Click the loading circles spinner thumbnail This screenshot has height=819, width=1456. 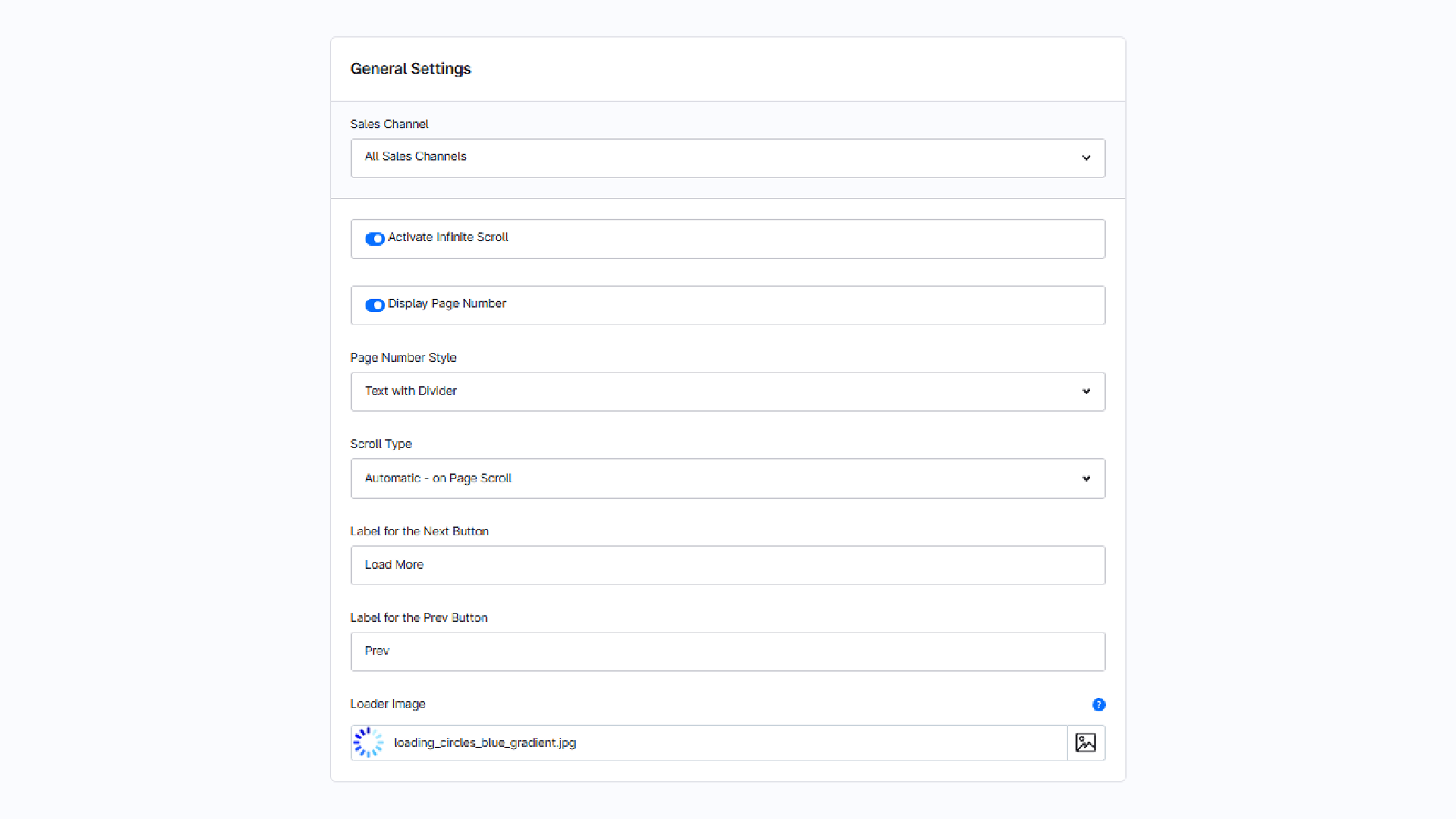[369, 743]
